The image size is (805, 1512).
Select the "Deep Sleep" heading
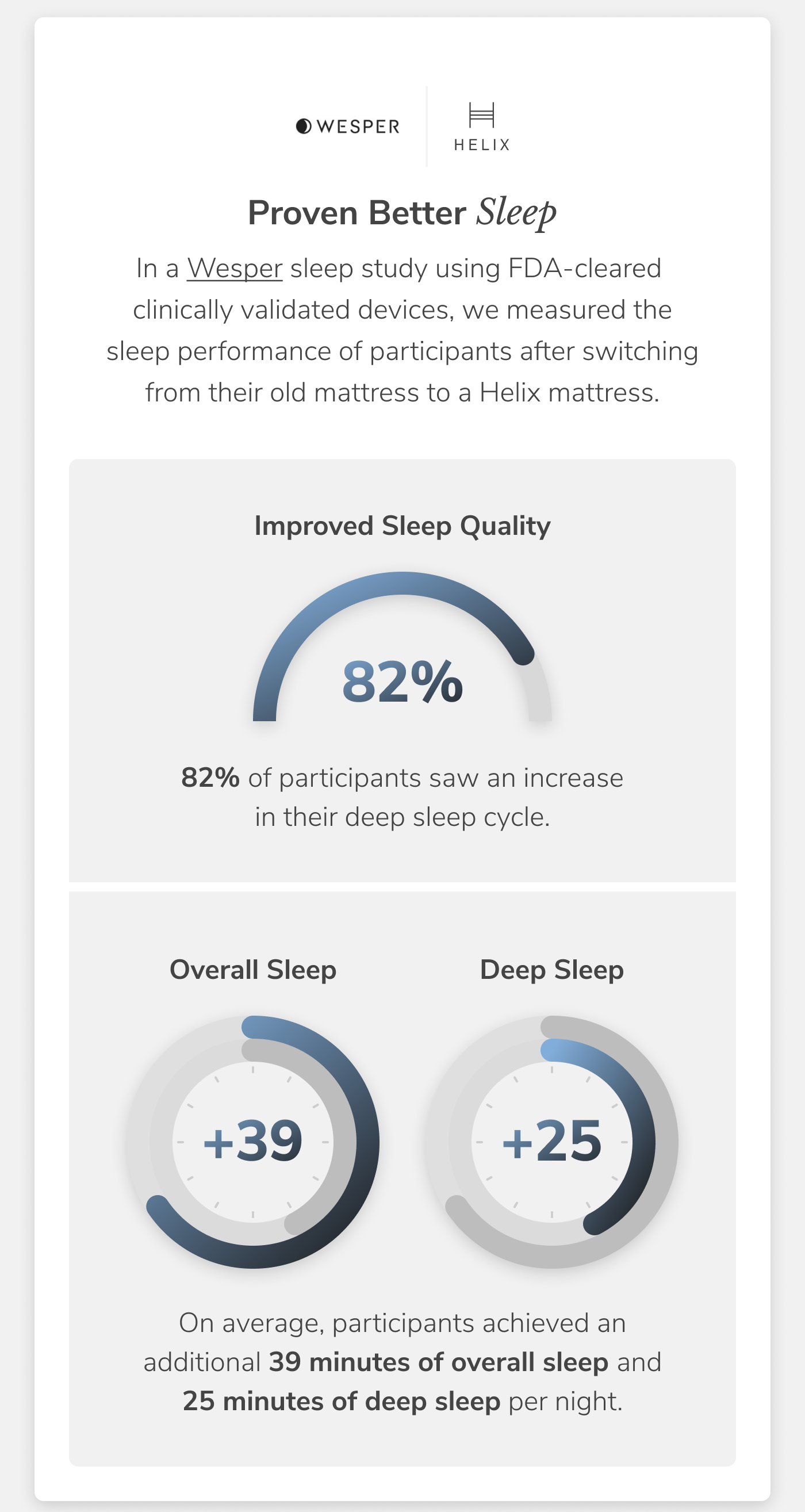tap(551, 970)
